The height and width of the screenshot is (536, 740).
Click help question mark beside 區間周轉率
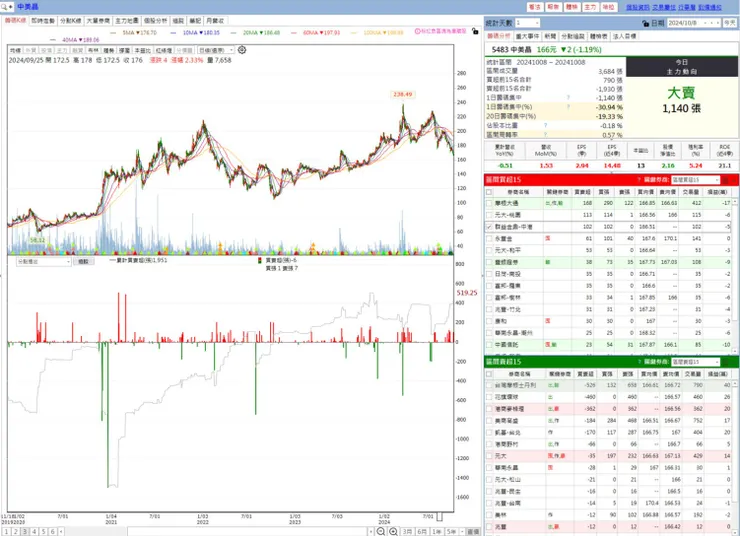click(545, 134)
